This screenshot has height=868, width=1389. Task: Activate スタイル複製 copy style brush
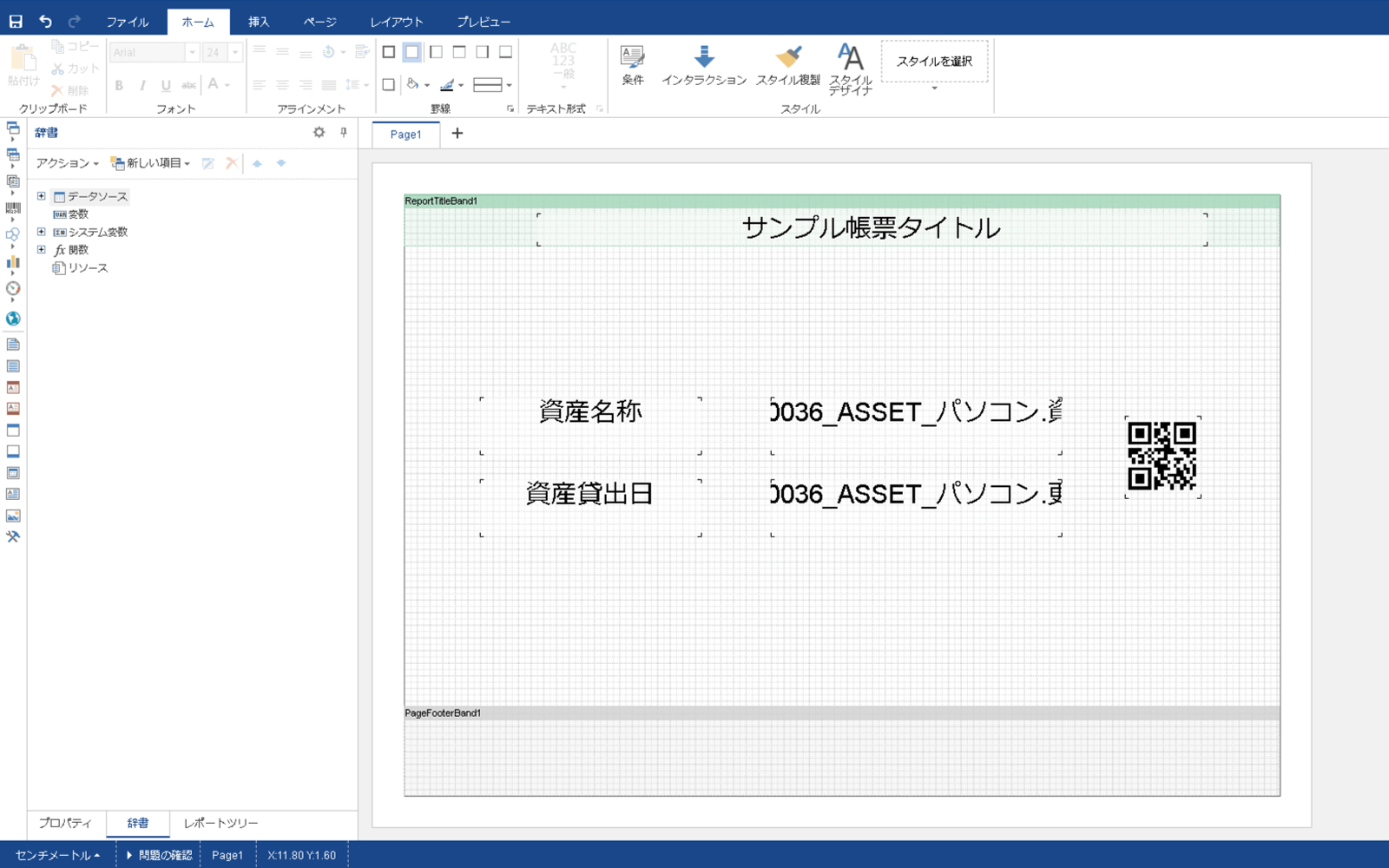click(788, 66)
